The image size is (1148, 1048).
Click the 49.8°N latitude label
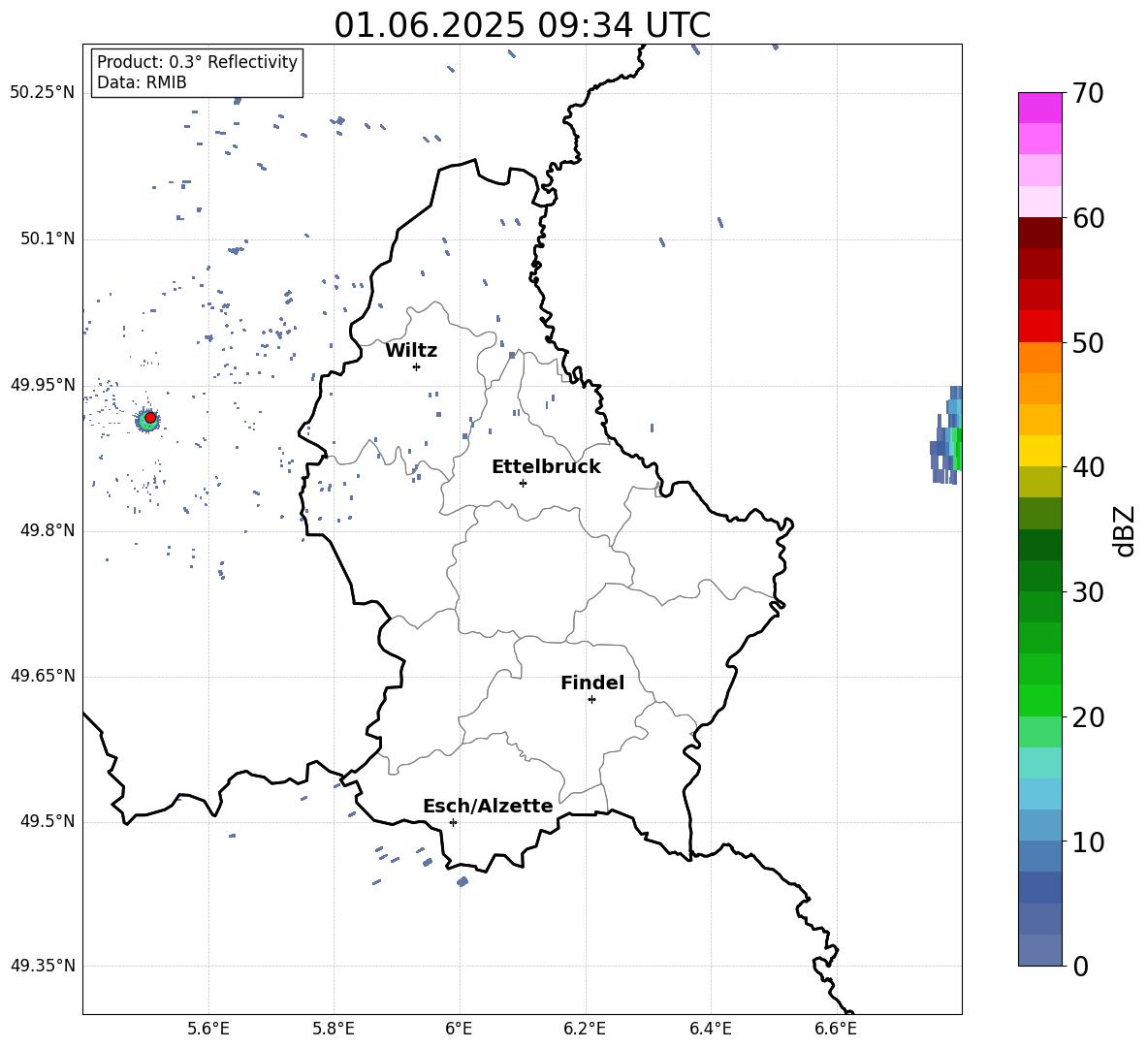[x=48, y=530]
